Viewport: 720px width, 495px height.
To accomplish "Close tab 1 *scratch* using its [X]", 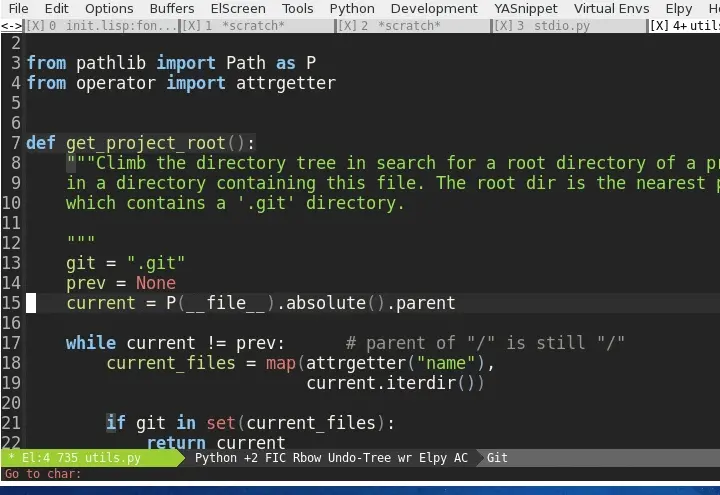I will tap(191, 26).
